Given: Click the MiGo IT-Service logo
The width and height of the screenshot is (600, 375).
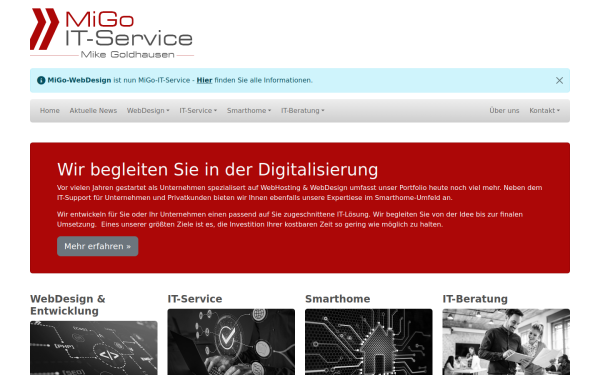Looking at the screenshot, I should [x=112, y=33].
